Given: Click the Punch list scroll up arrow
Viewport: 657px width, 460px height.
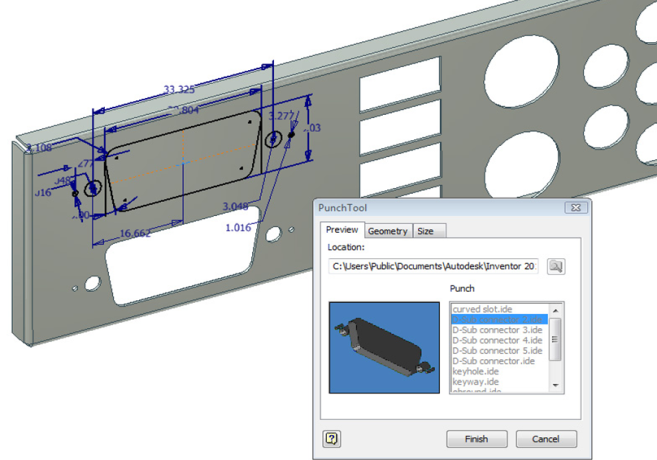Looking at the screenshot, I should coord(556,310).
